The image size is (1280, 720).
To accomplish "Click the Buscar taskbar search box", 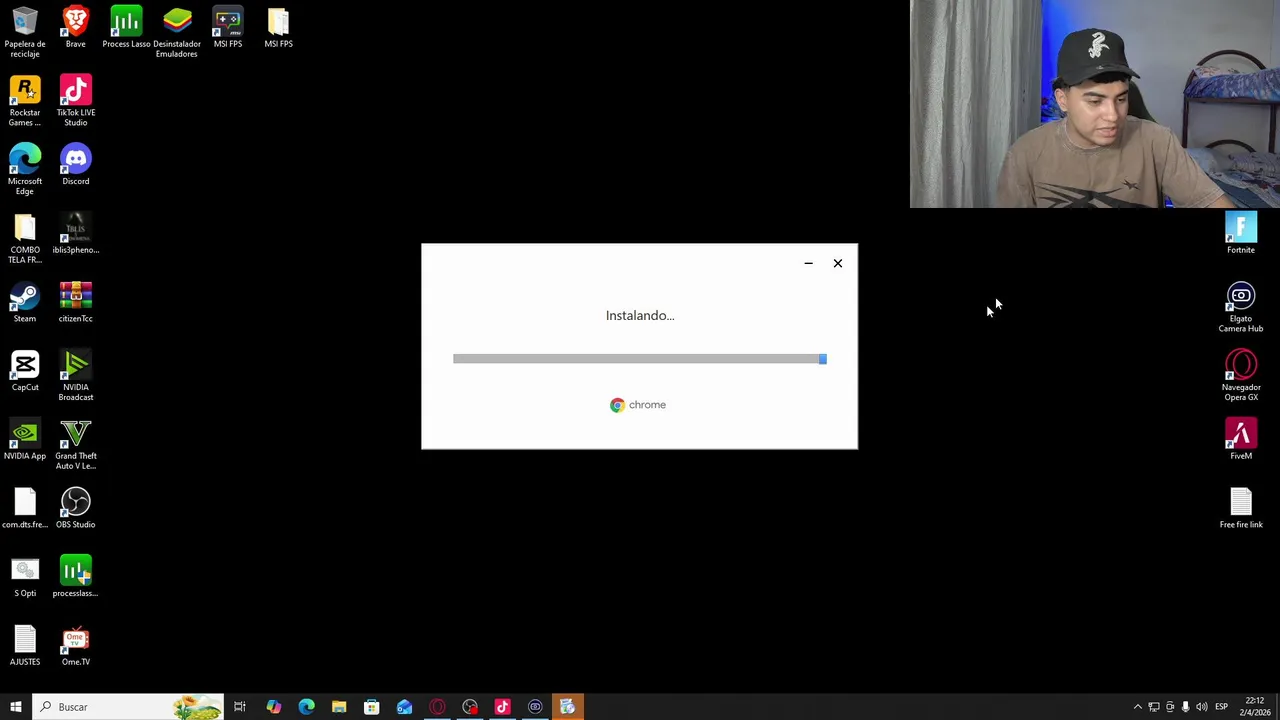I will click(x=128, y=707).
